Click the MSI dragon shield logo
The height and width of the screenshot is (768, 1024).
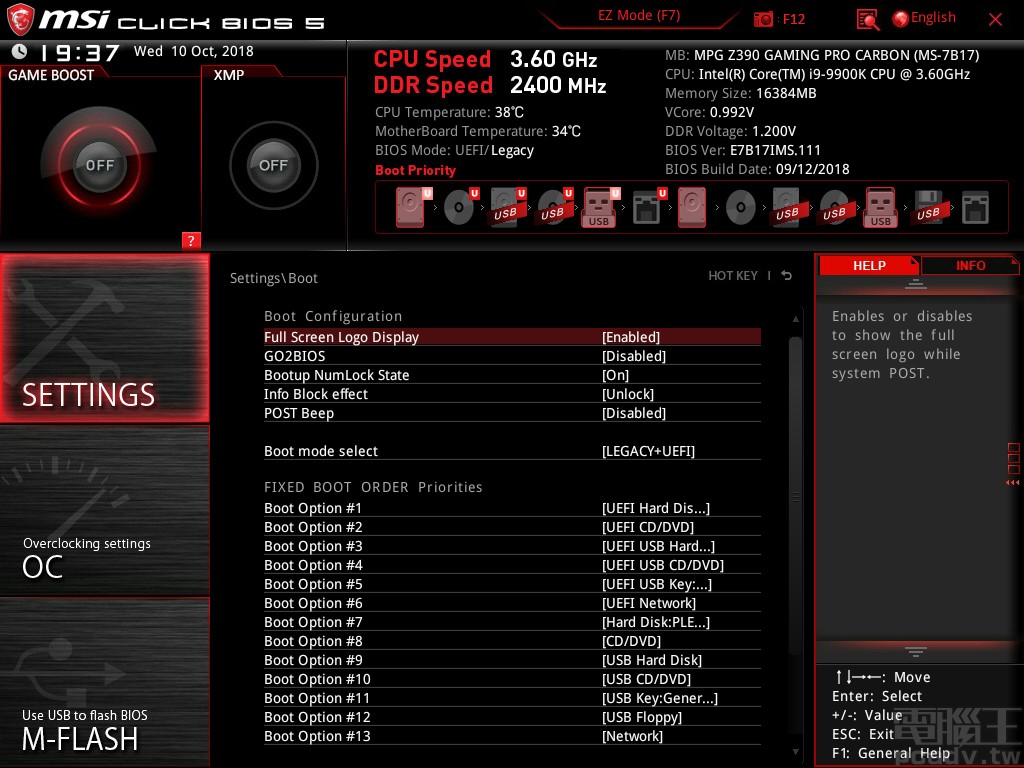coord(20,19)
